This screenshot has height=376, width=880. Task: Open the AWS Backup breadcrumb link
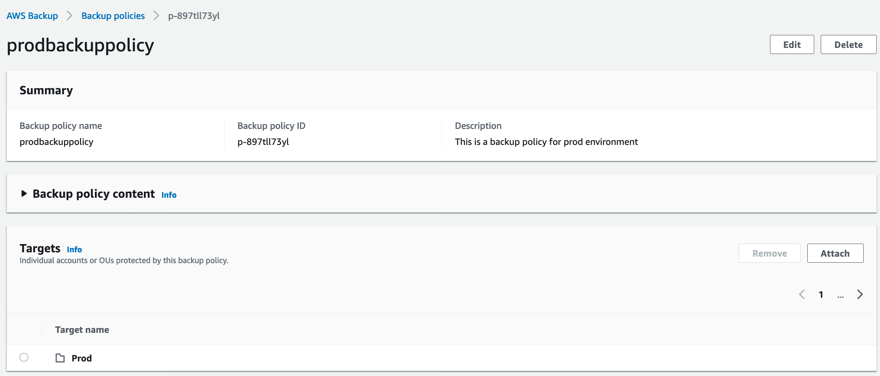tap(32, 16)
